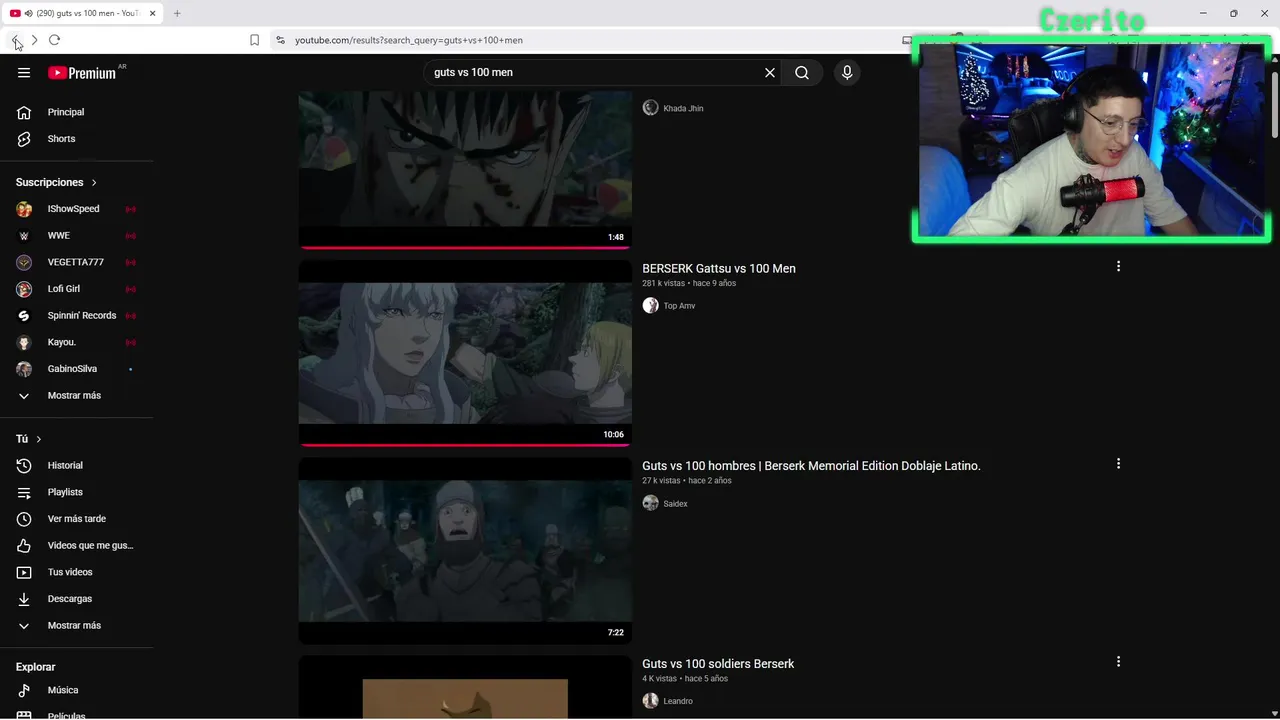Click the bookmark icon in address bar
Screen dimensions: 1280x720
[254, 40]
